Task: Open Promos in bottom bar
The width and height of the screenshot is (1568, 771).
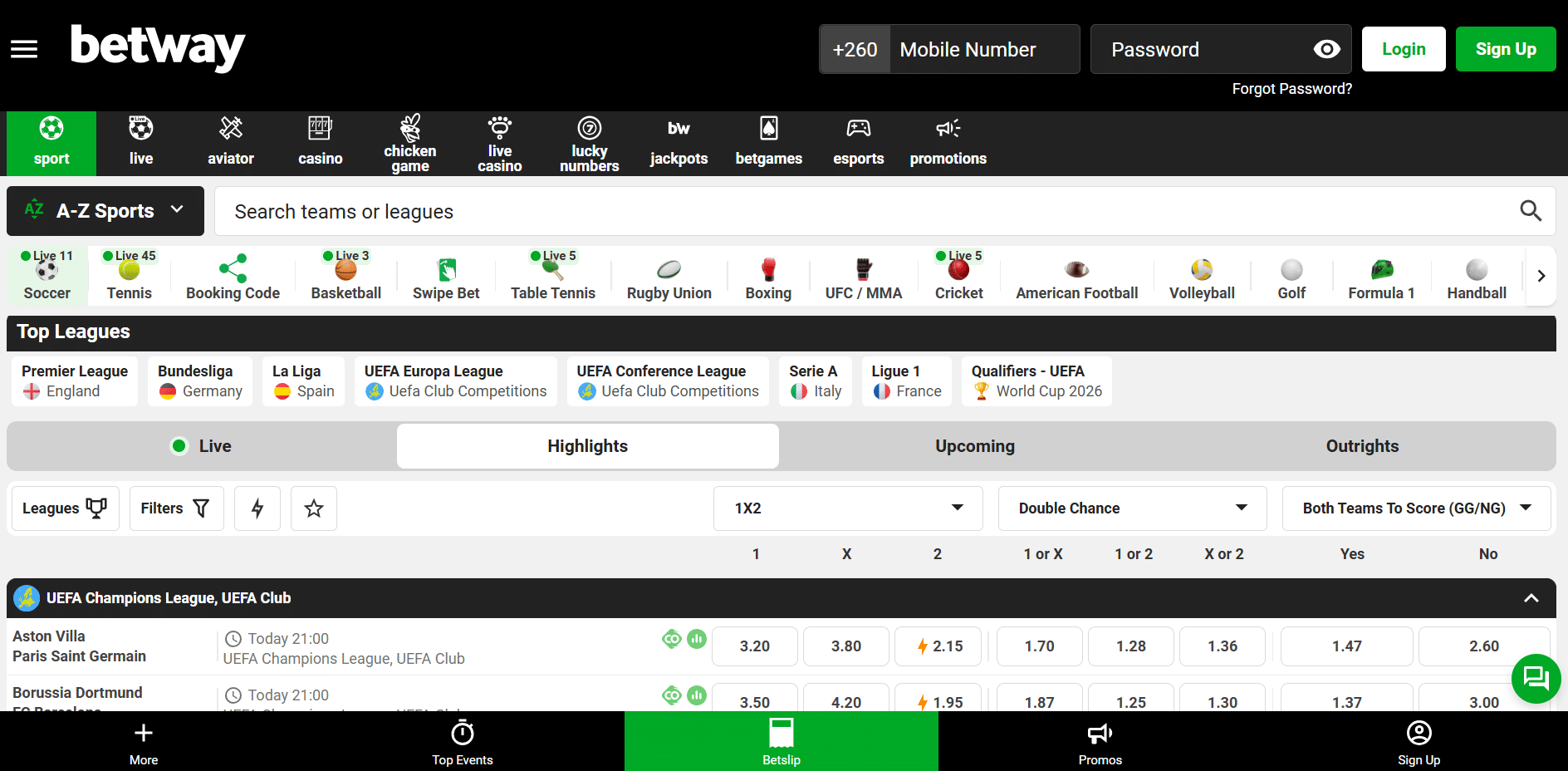Action: 1100,741
